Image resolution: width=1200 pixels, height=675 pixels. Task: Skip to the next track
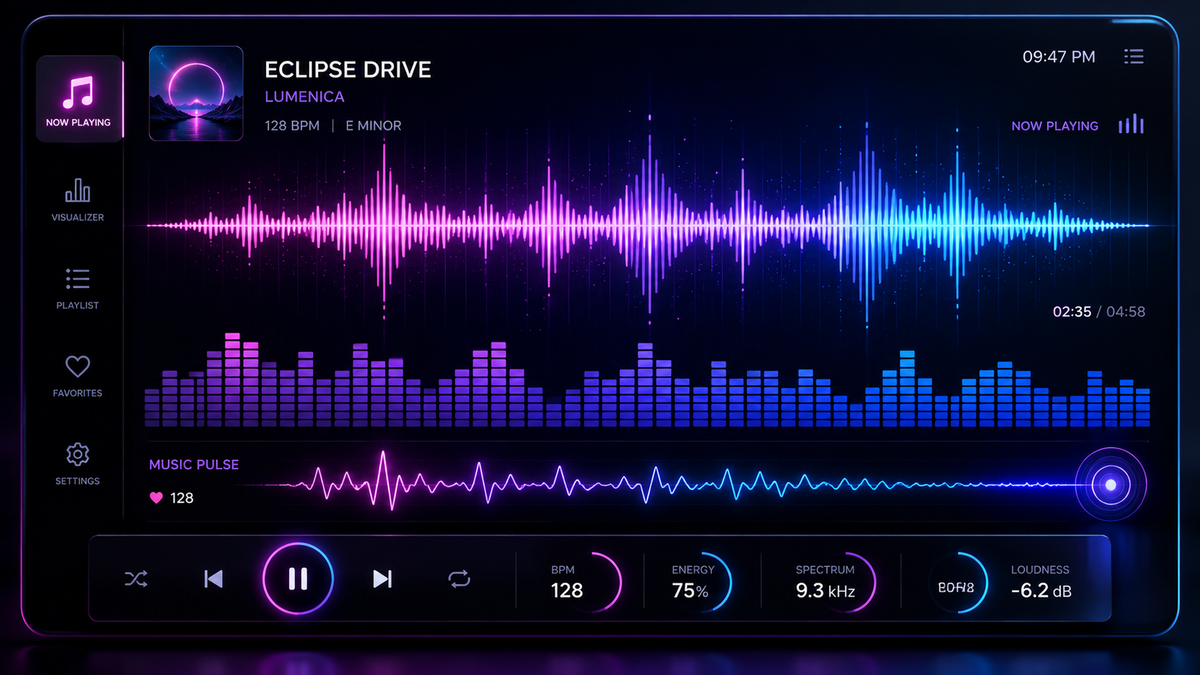coord(382,579)
